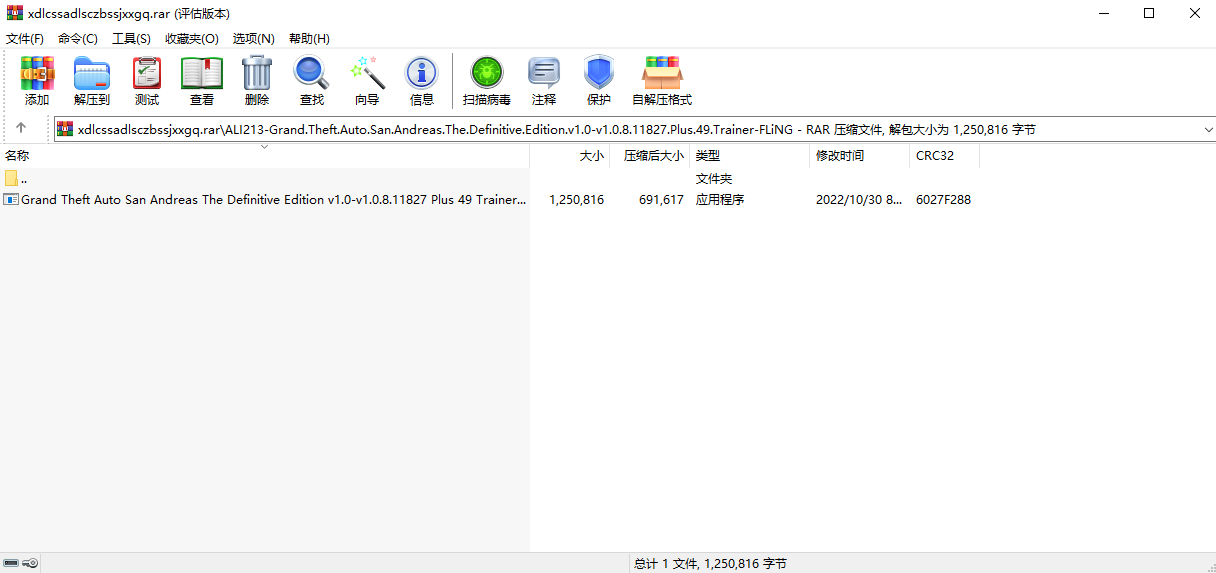Click the archive path address field

(635, 129)
